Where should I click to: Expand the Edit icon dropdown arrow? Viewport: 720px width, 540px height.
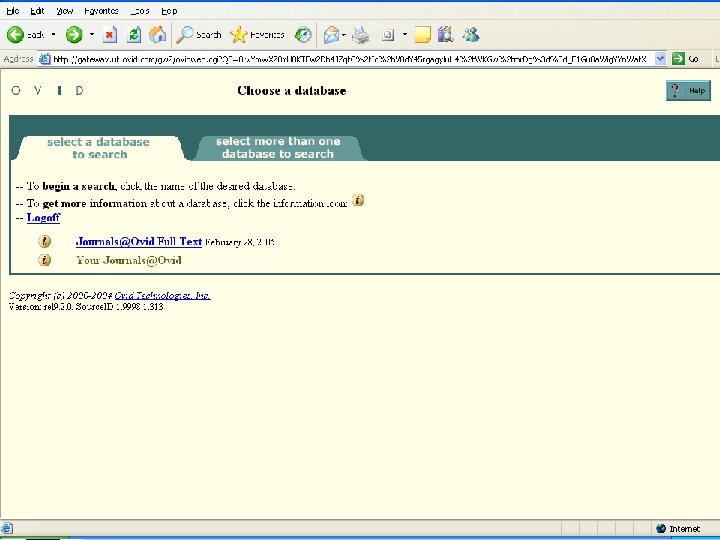(x=405, y=34)
